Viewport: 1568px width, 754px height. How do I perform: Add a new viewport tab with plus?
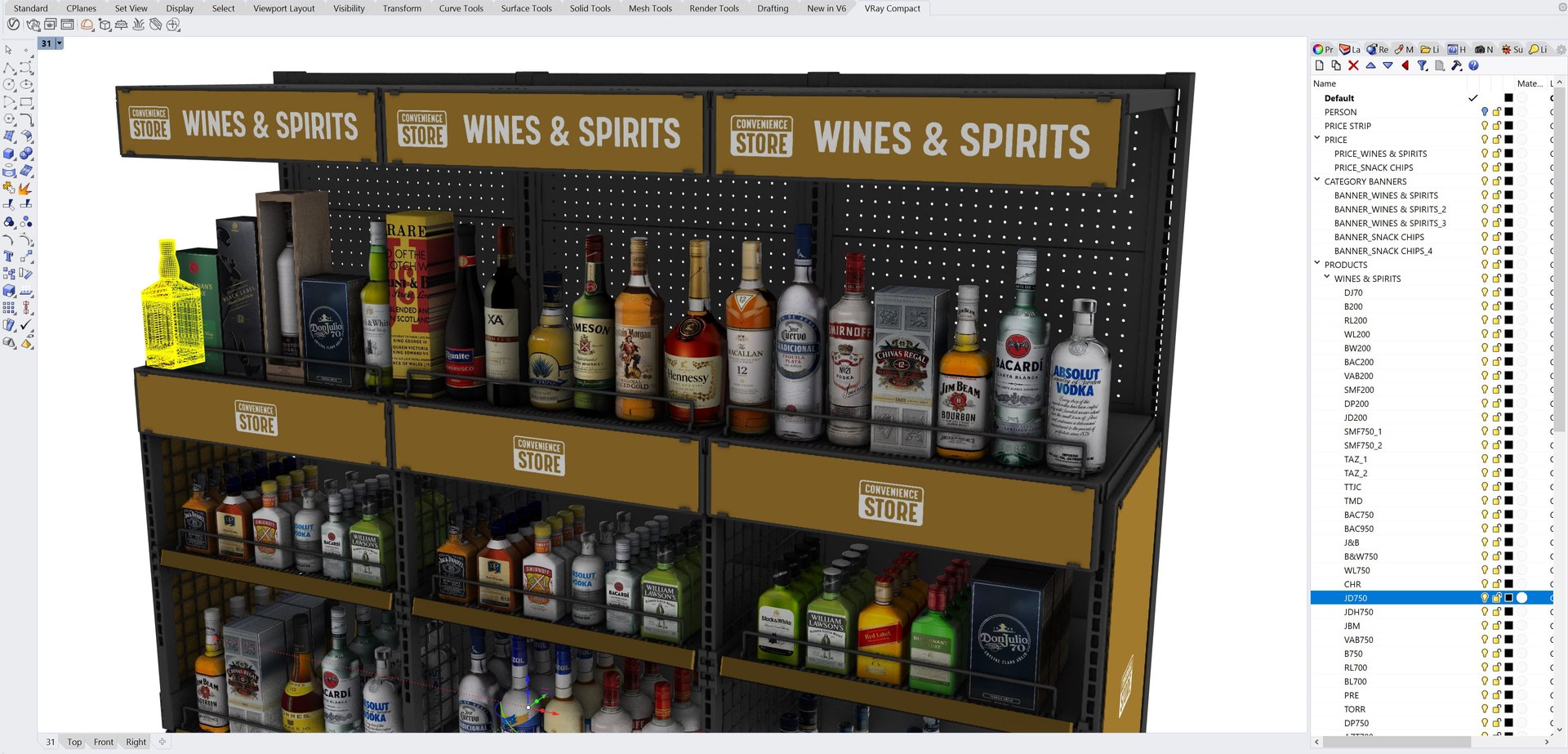[x=163, y=742]
